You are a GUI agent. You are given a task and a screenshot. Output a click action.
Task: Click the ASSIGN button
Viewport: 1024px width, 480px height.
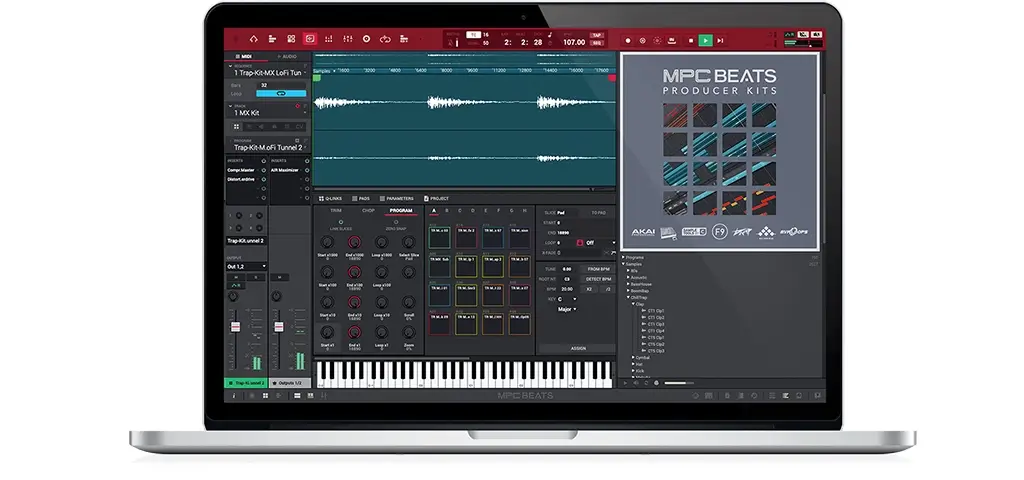[x=578, y=348]
